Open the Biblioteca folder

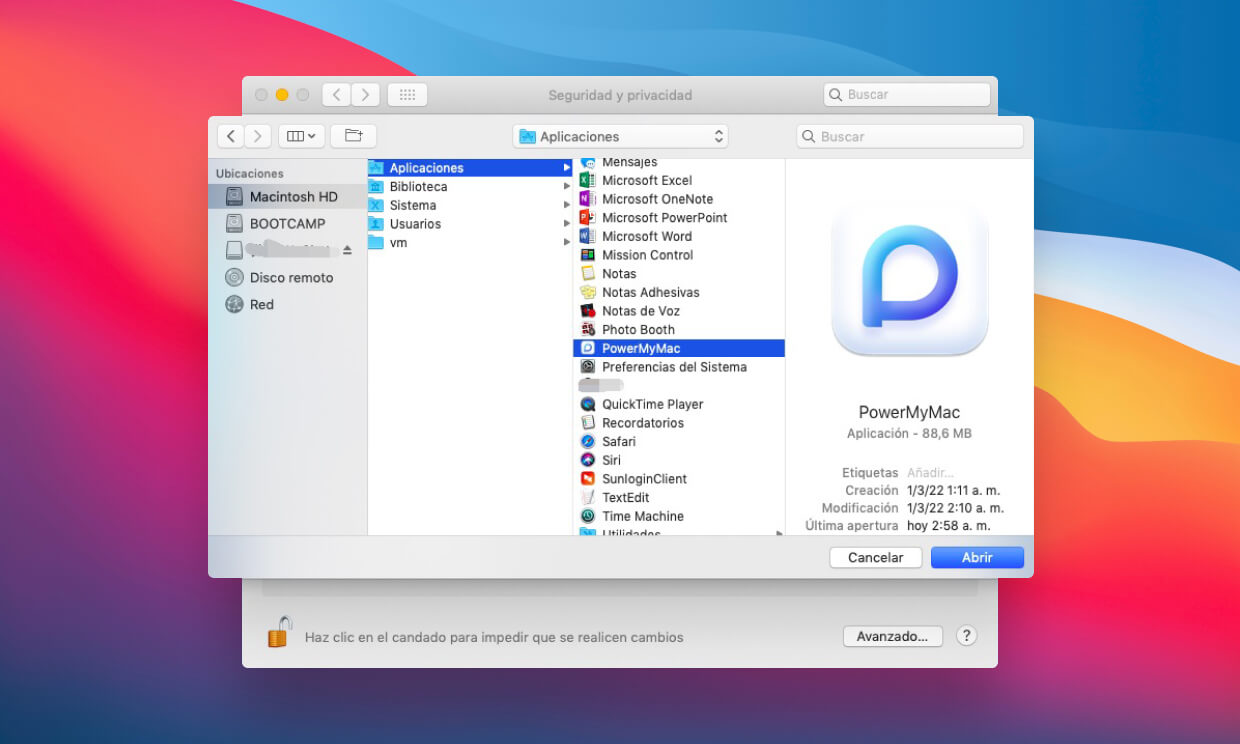(470, 187)
